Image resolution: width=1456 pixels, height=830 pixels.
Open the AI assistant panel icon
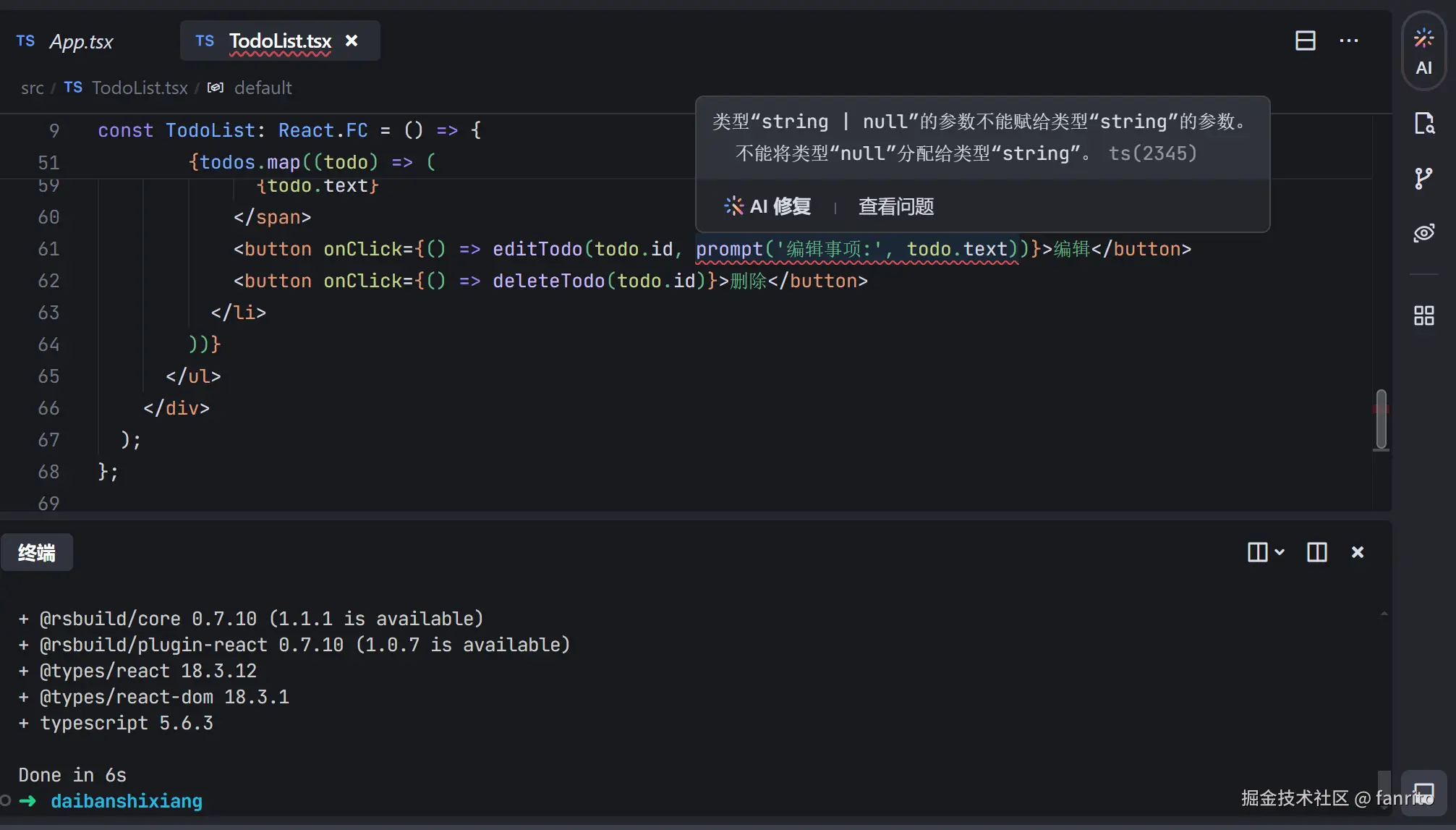[x=1423, y=51]
